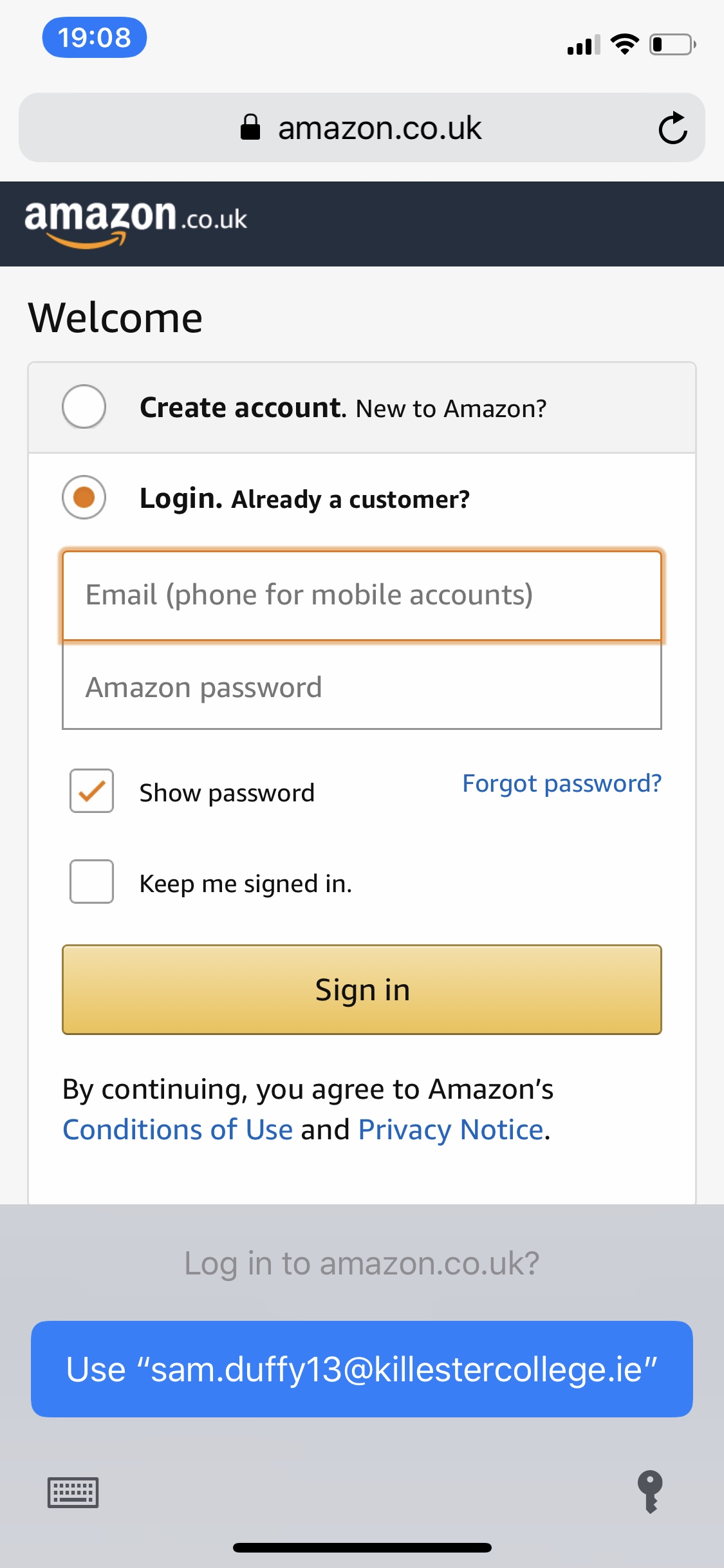Uncheck the Show password checkbox

point(92,790)
